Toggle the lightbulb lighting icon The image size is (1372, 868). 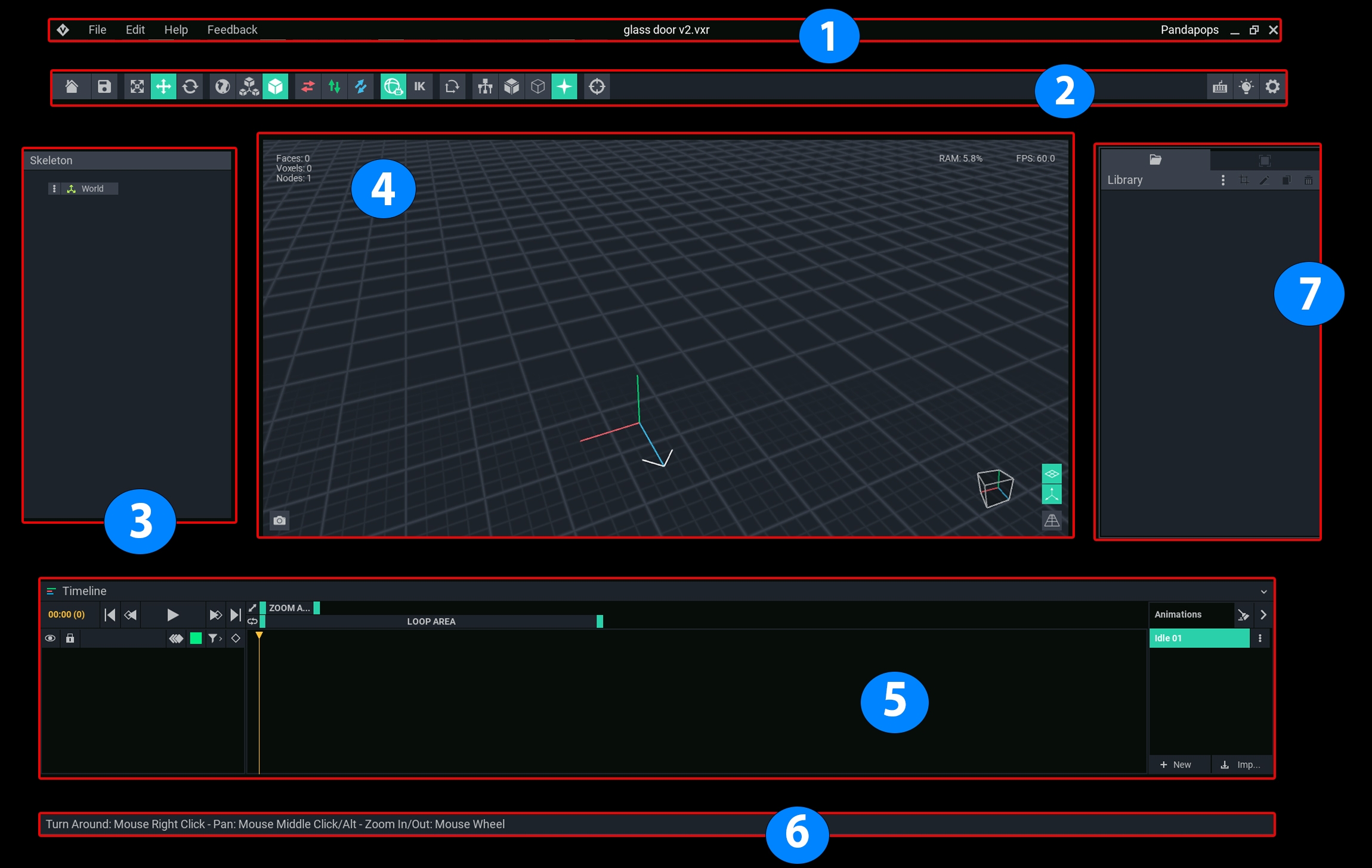1246,87
